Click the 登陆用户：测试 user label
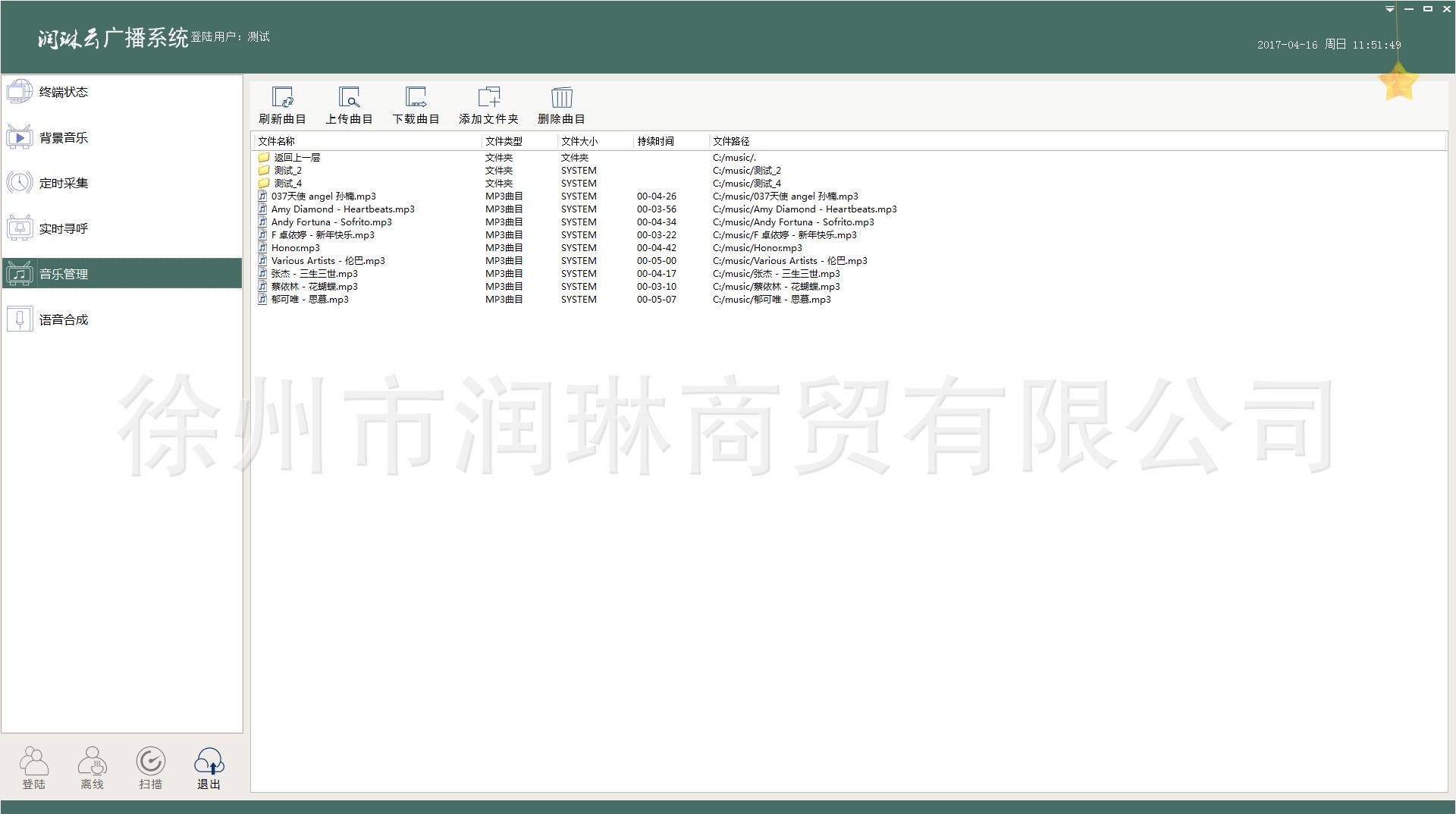This screenshot has width=1456, height=814. (x=231, y=36)
